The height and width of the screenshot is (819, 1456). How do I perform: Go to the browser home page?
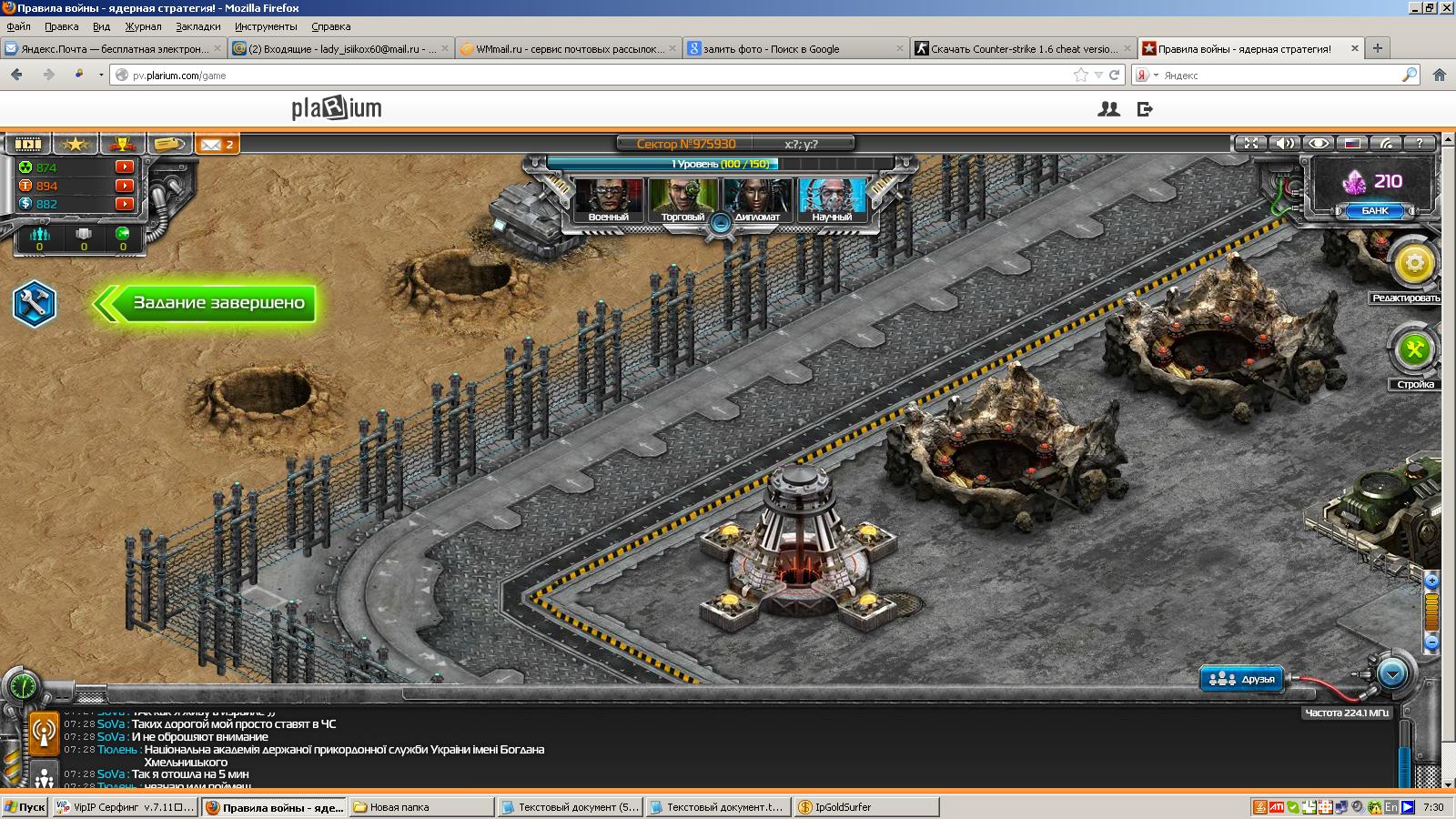tap(1439, 76)
